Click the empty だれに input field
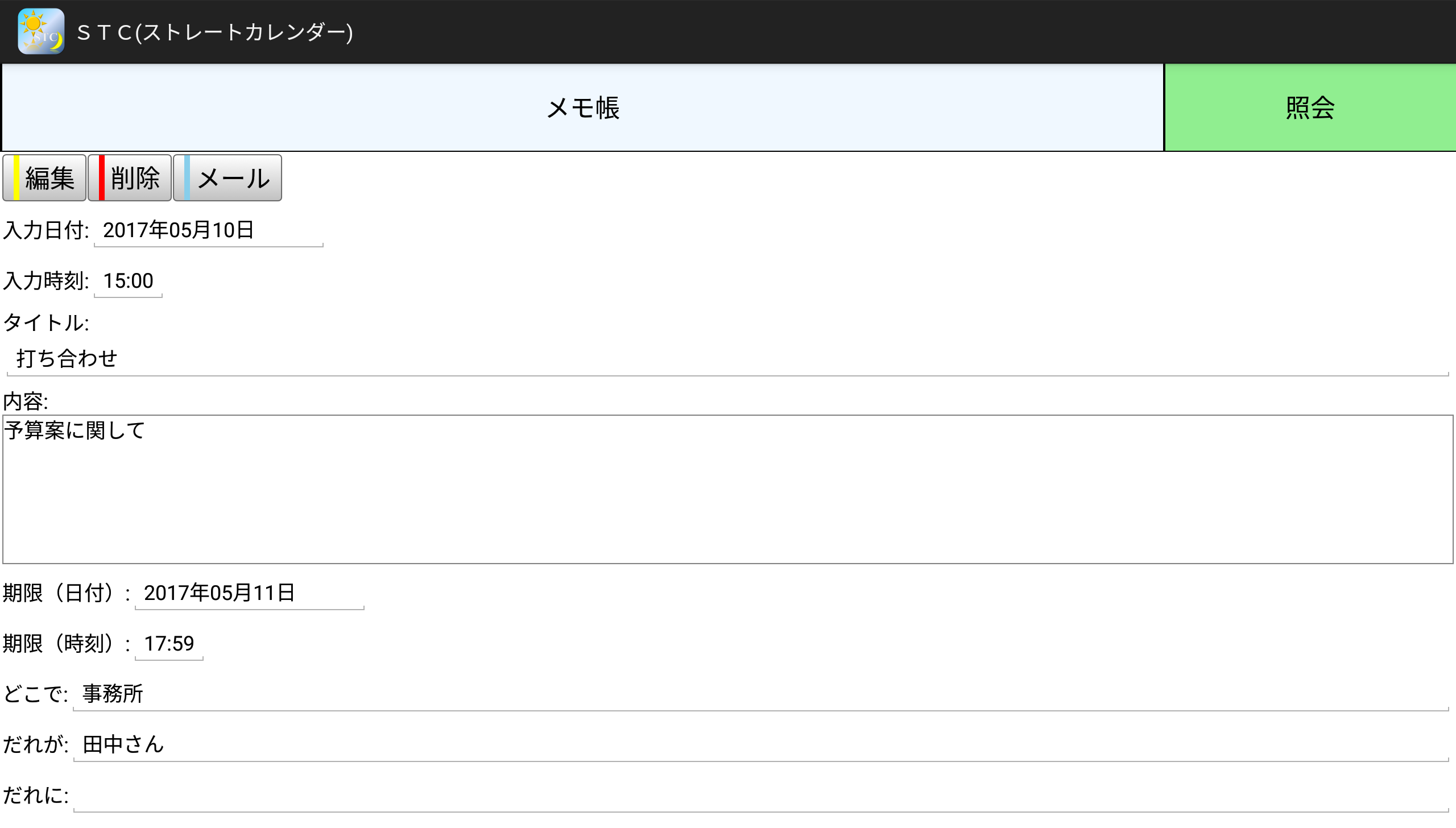1456x828 pixels. [x=760, y=796]
